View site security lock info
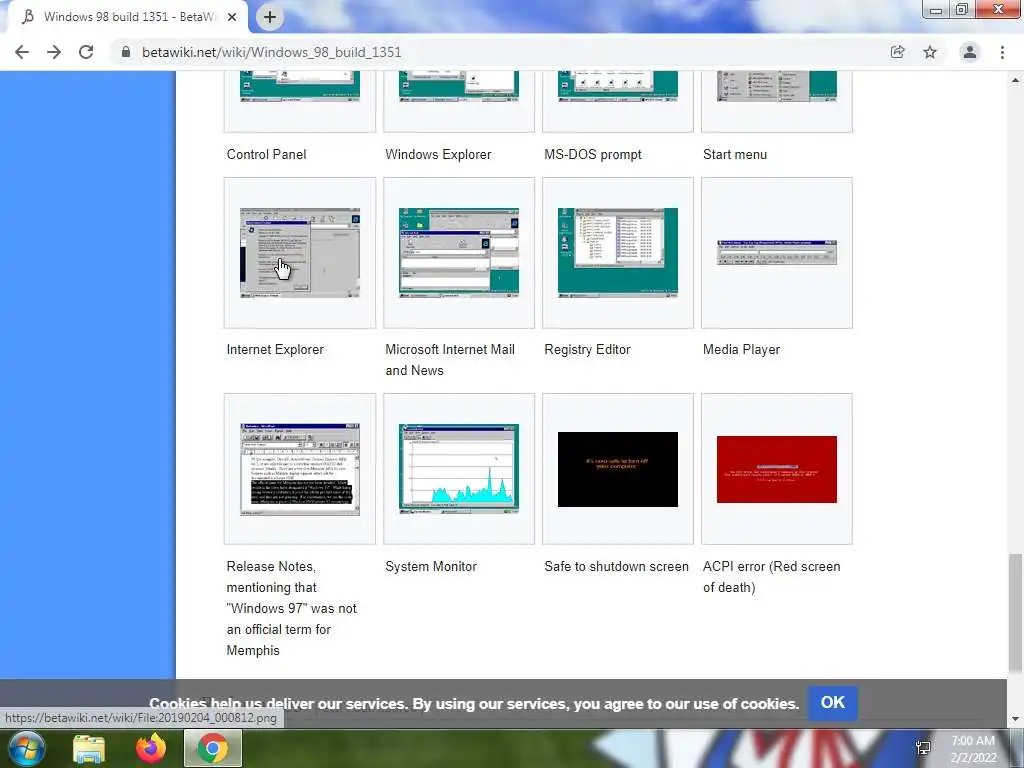Viewport: 1024px width, 768px height. pyautogui.click(x=126, y=52)
